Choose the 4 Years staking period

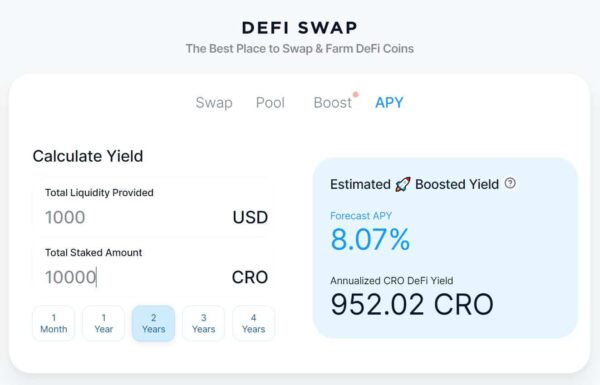click(253, 323)
